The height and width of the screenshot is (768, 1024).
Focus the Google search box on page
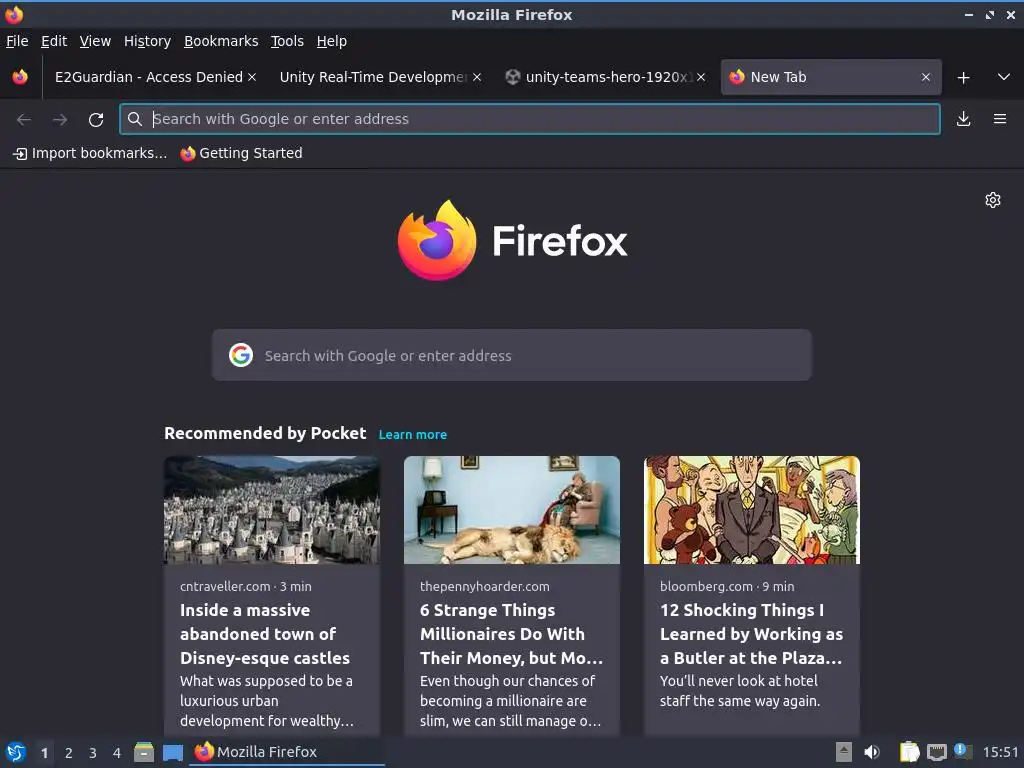(x=511, y=355)
